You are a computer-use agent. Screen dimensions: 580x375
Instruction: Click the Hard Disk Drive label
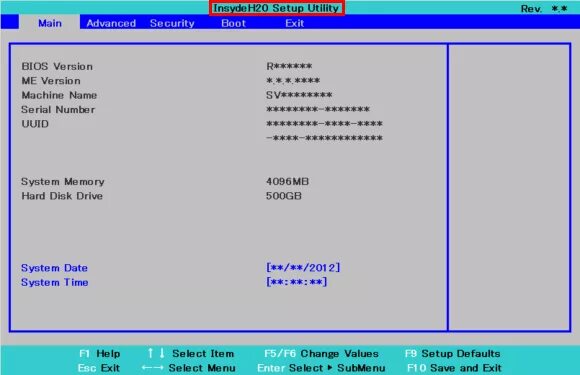click(62, 196)
